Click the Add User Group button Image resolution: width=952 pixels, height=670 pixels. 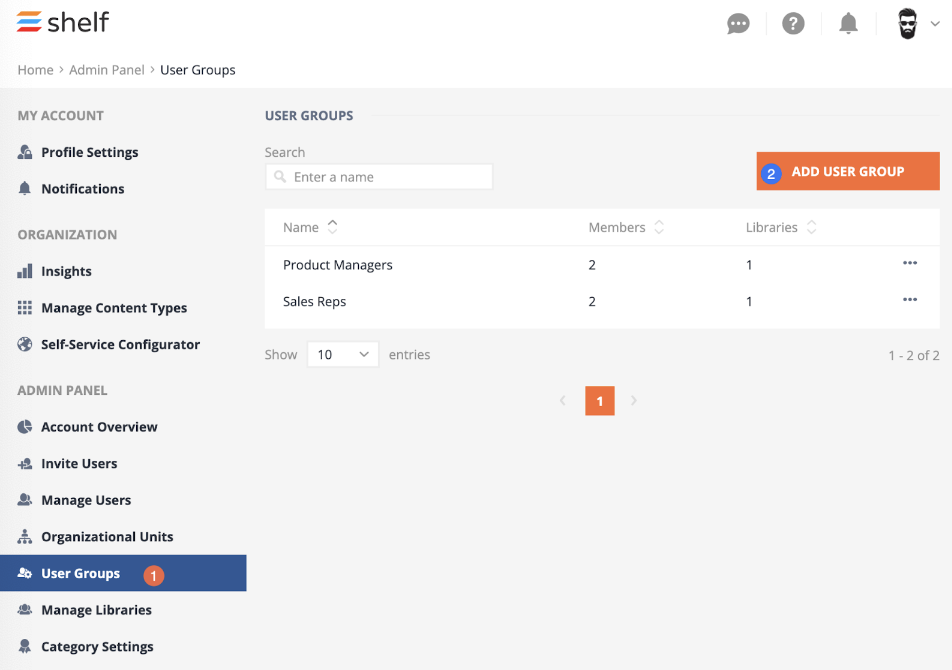pyautogui.click(x=848, y=171)
